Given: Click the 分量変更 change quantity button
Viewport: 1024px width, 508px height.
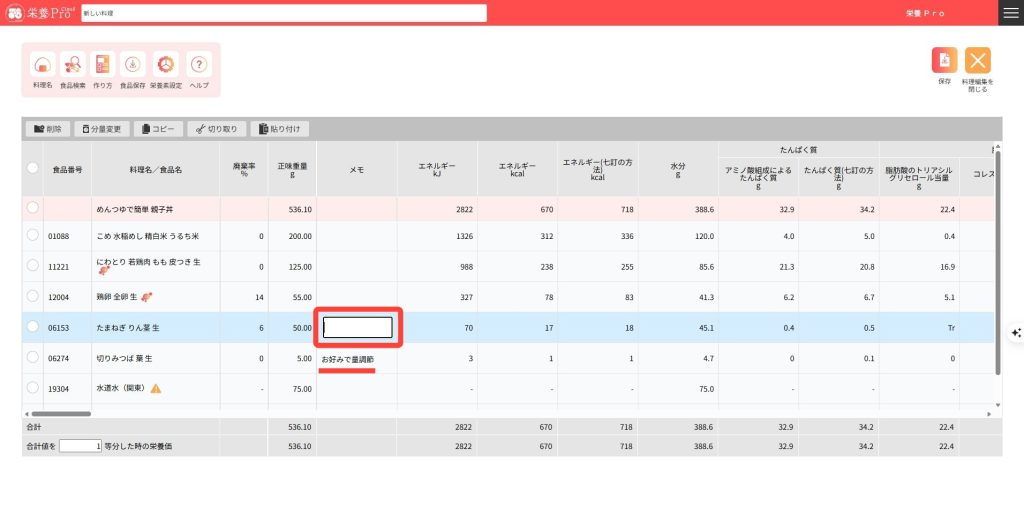Looking at the screenshot, I should pos(102,129).
